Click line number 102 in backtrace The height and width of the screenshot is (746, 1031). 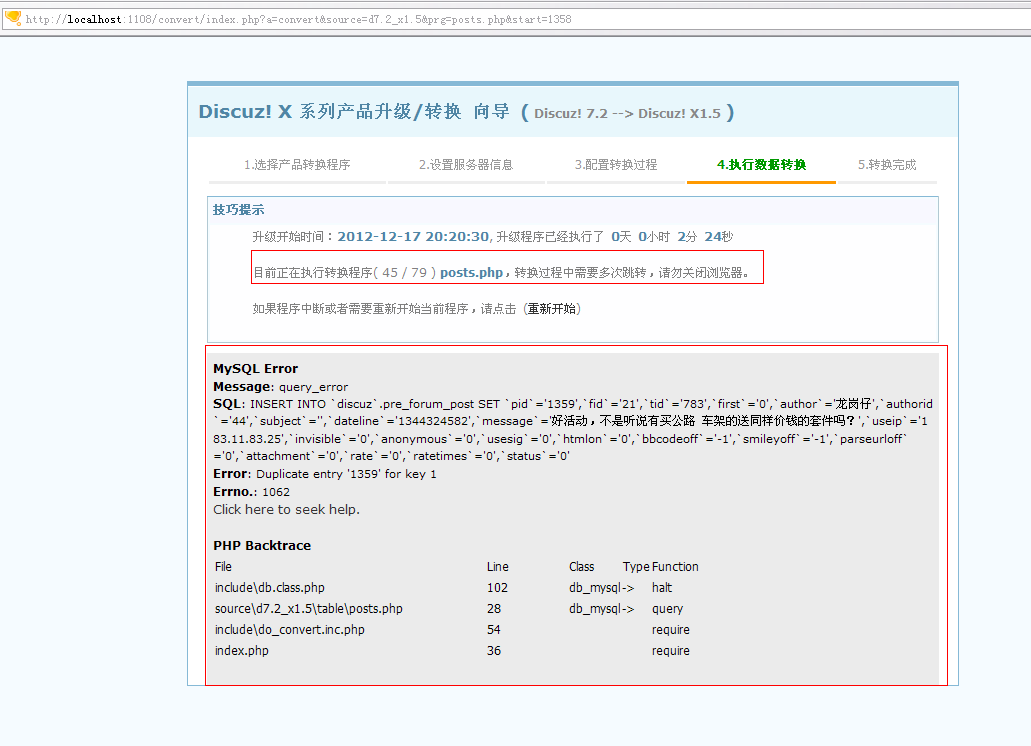(x=497, y=588)
